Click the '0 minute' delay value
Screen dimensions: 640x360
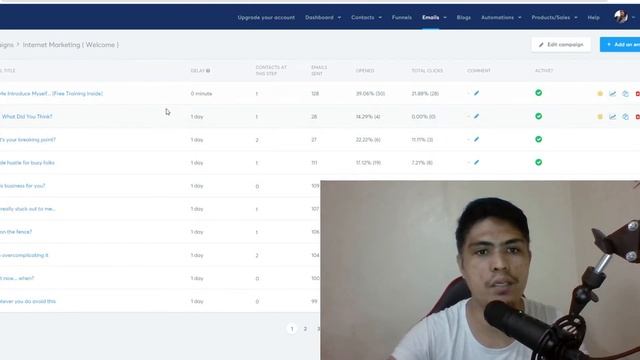[x=201, y=93]
